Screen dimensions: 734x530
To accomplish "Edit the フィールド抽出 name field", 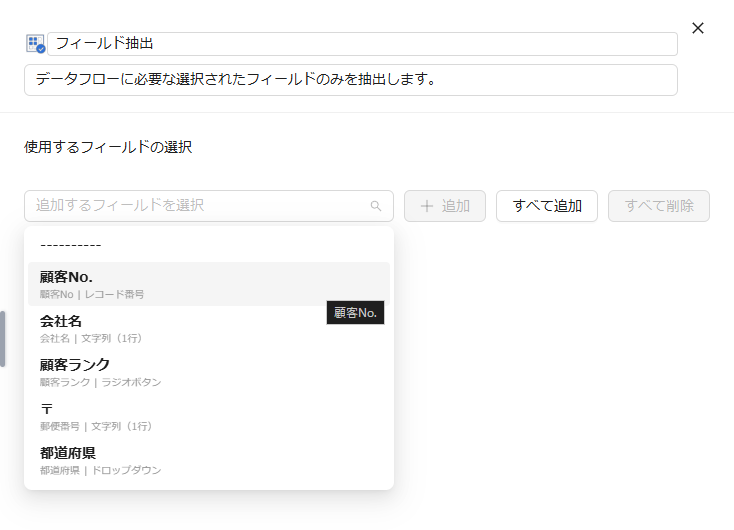I will pyautogui.click(x=362, y=44).
